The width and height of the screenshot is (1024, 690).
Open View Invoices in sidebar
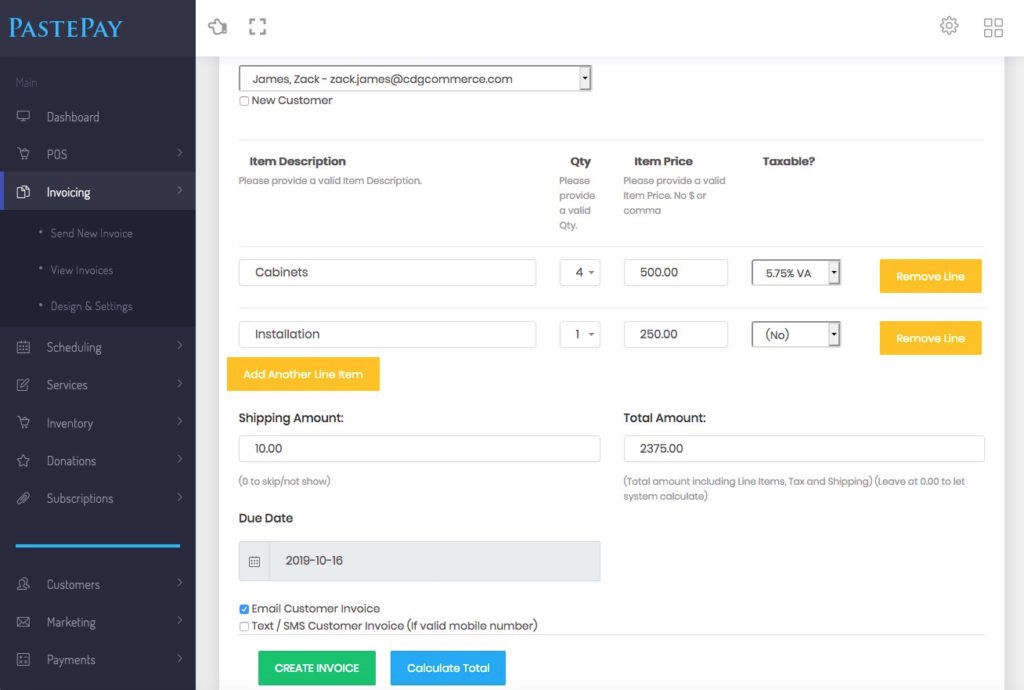[82, 270]
